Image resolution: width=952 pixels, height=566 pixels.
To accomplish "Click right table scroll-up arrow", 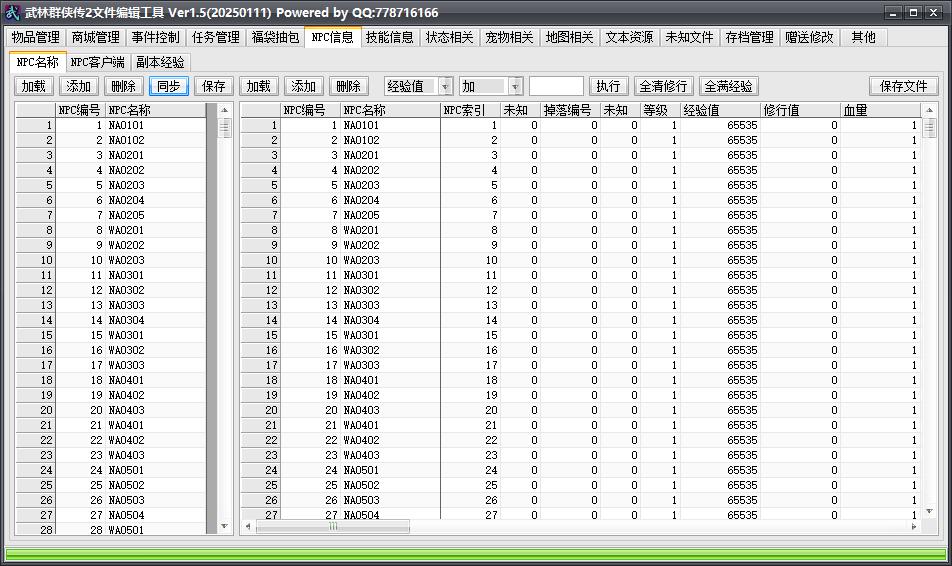I will point(929,110).
